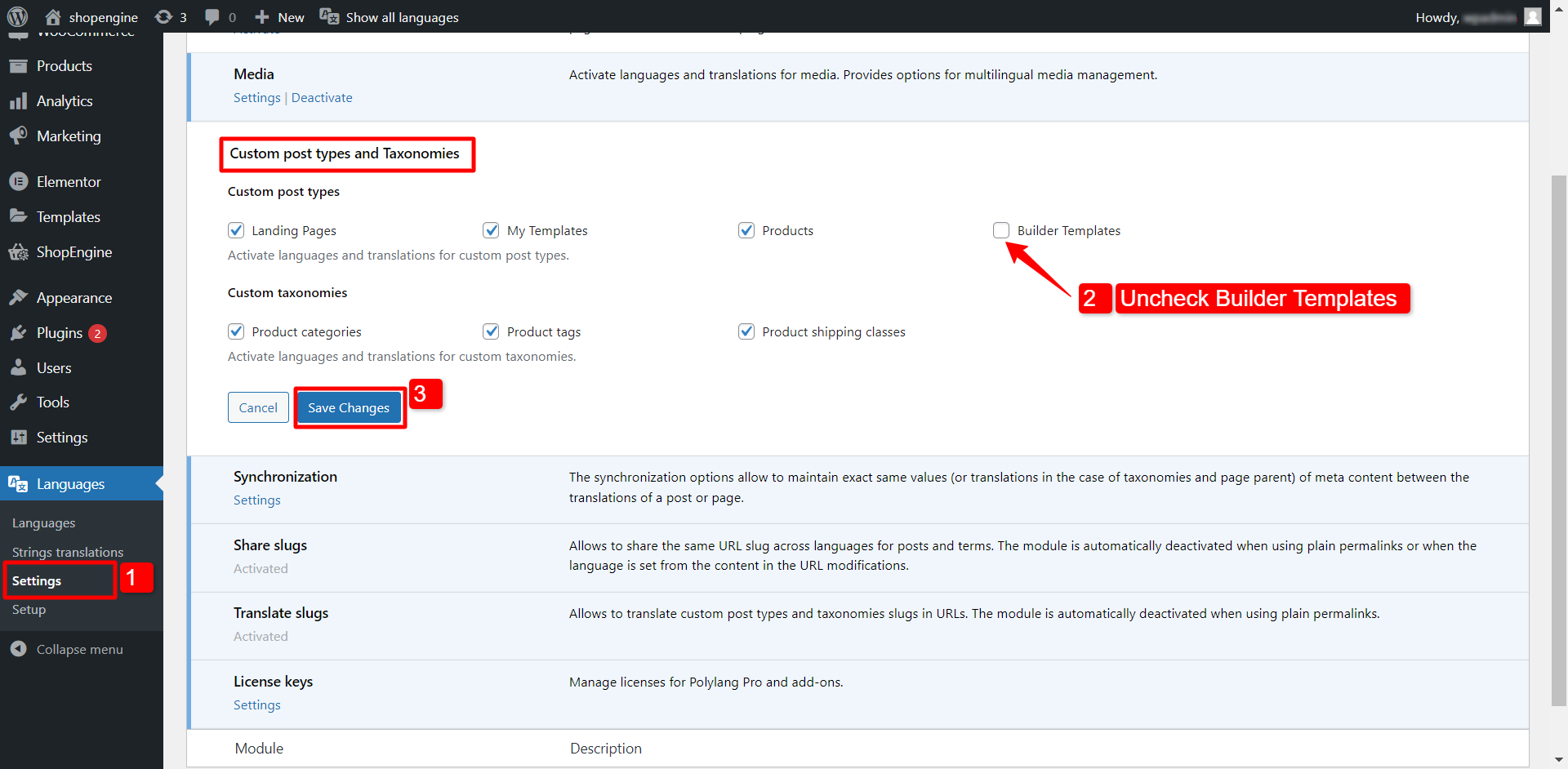Viewport: 1568px width, 769px height.
Task: Click the Collapse menu arrow icon
Action: click(x=18, y=649)
